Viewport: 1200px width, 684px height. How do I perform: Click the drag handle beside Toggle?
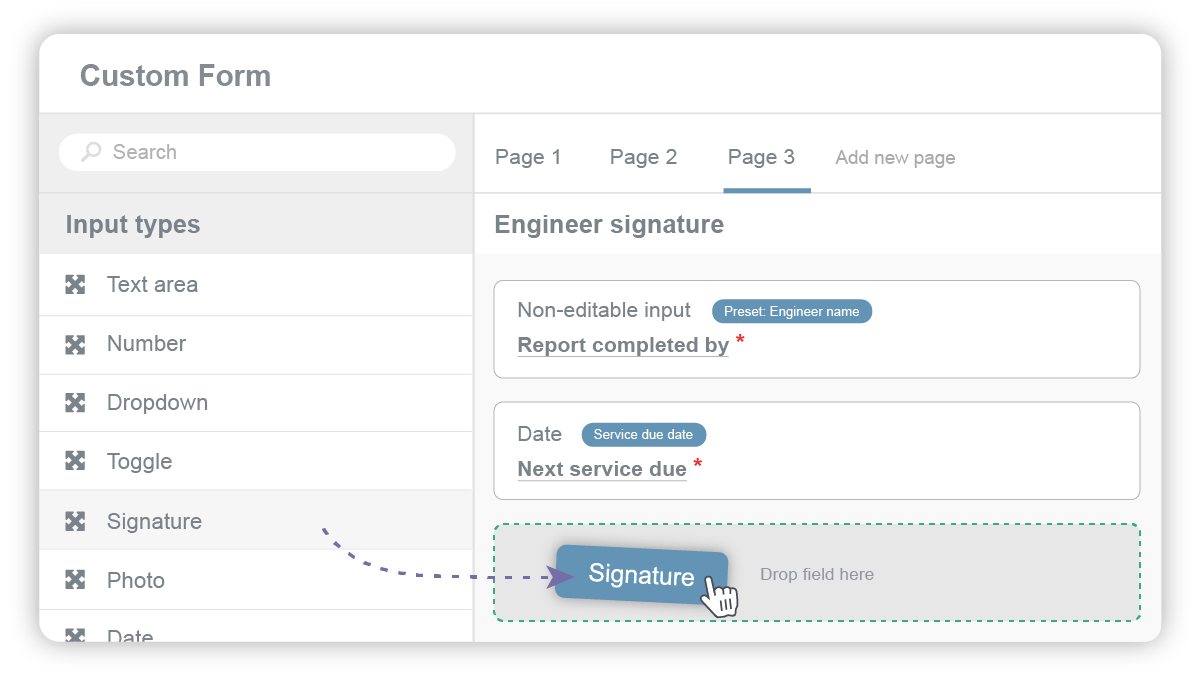76,461
